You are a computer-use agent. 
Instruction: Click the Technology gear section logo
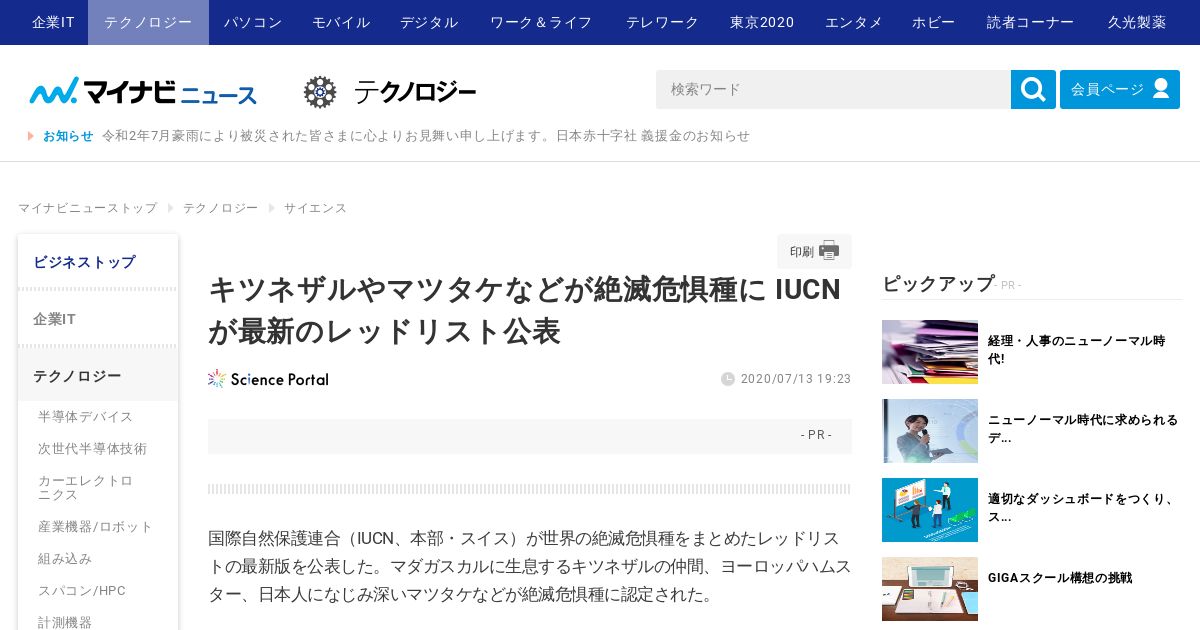pos(390,92)
